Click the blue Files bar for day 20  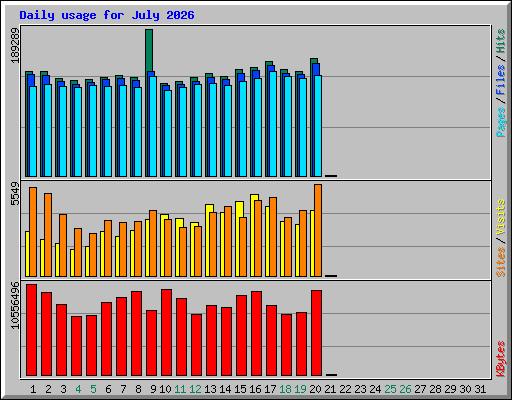coord(316,69)
